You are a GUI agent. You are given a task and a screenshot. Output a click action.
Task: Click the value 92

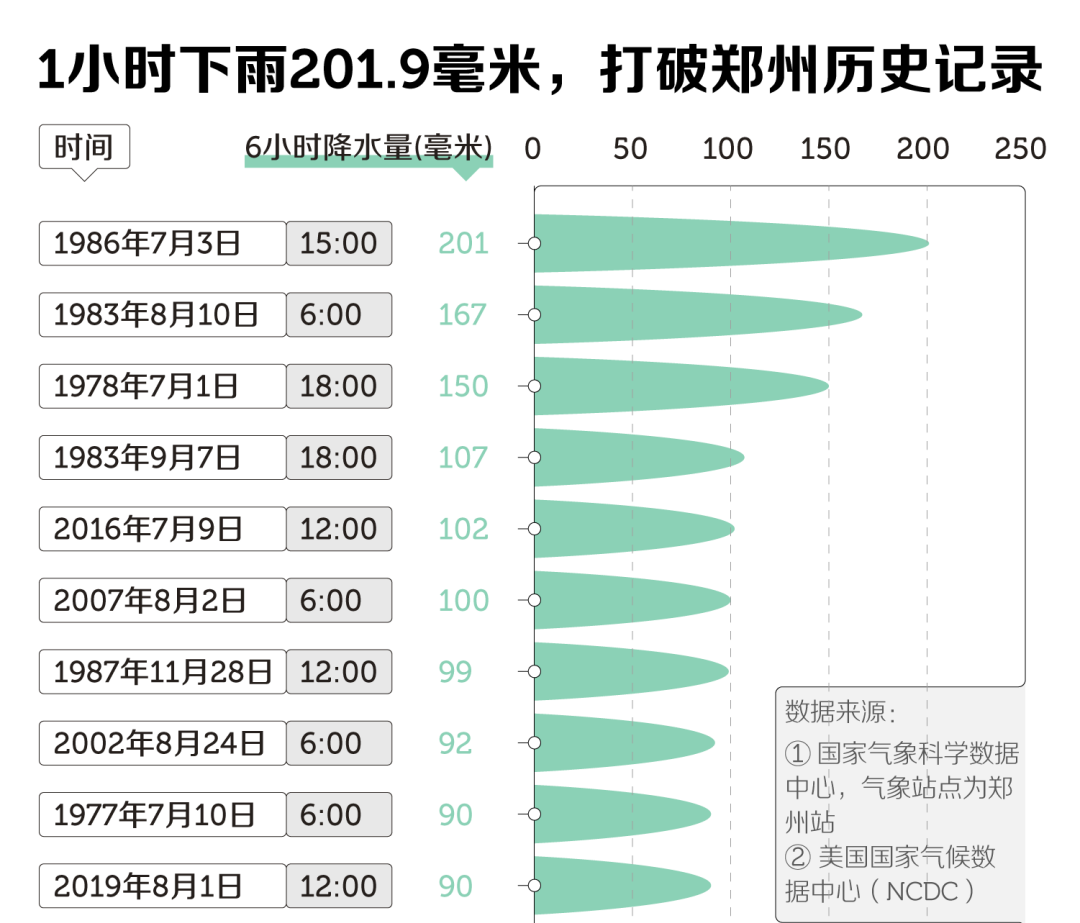click(x=455, y=743)
